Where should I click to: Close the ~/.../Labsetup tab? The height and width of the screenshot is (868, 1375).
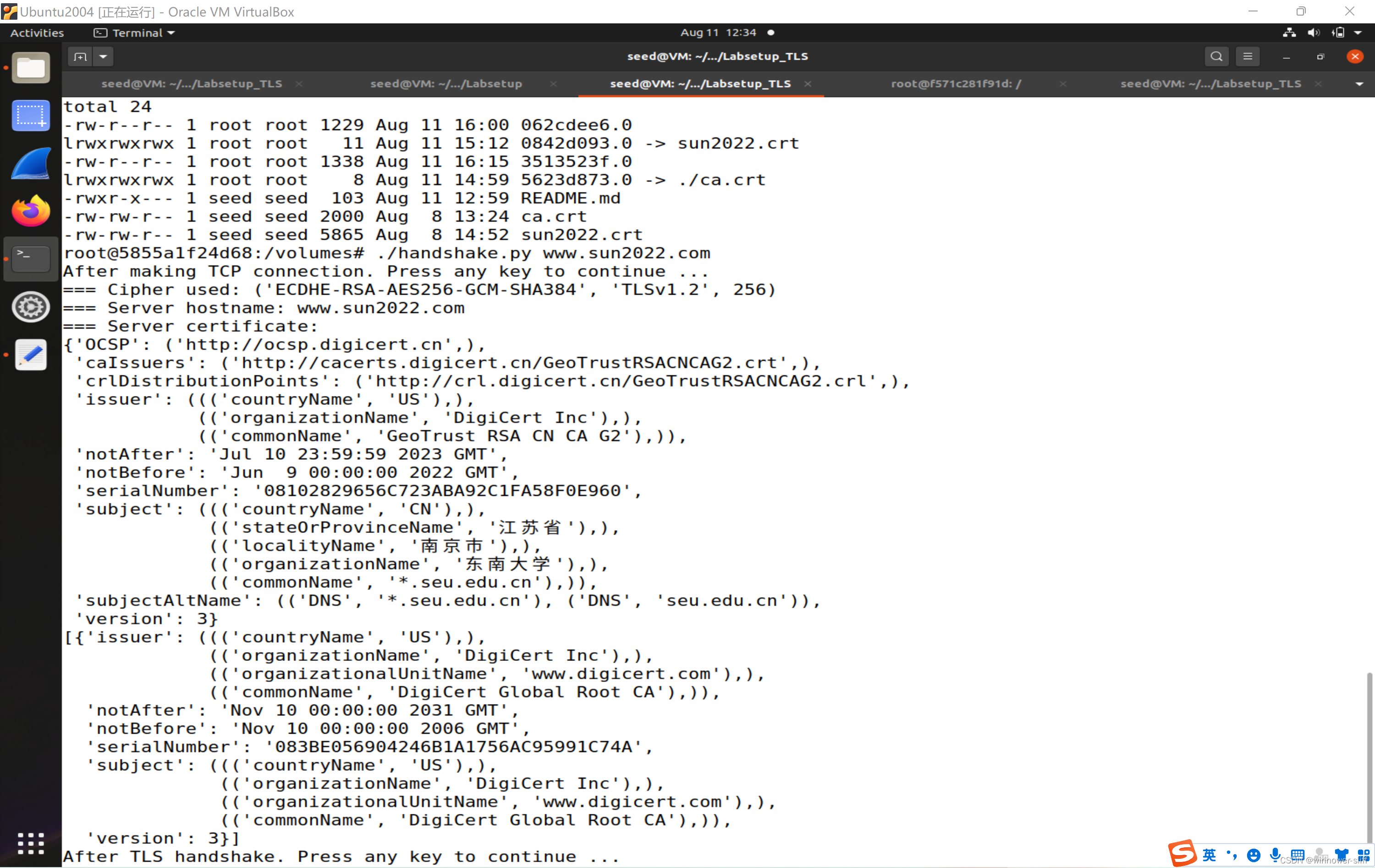coord(553,84)
